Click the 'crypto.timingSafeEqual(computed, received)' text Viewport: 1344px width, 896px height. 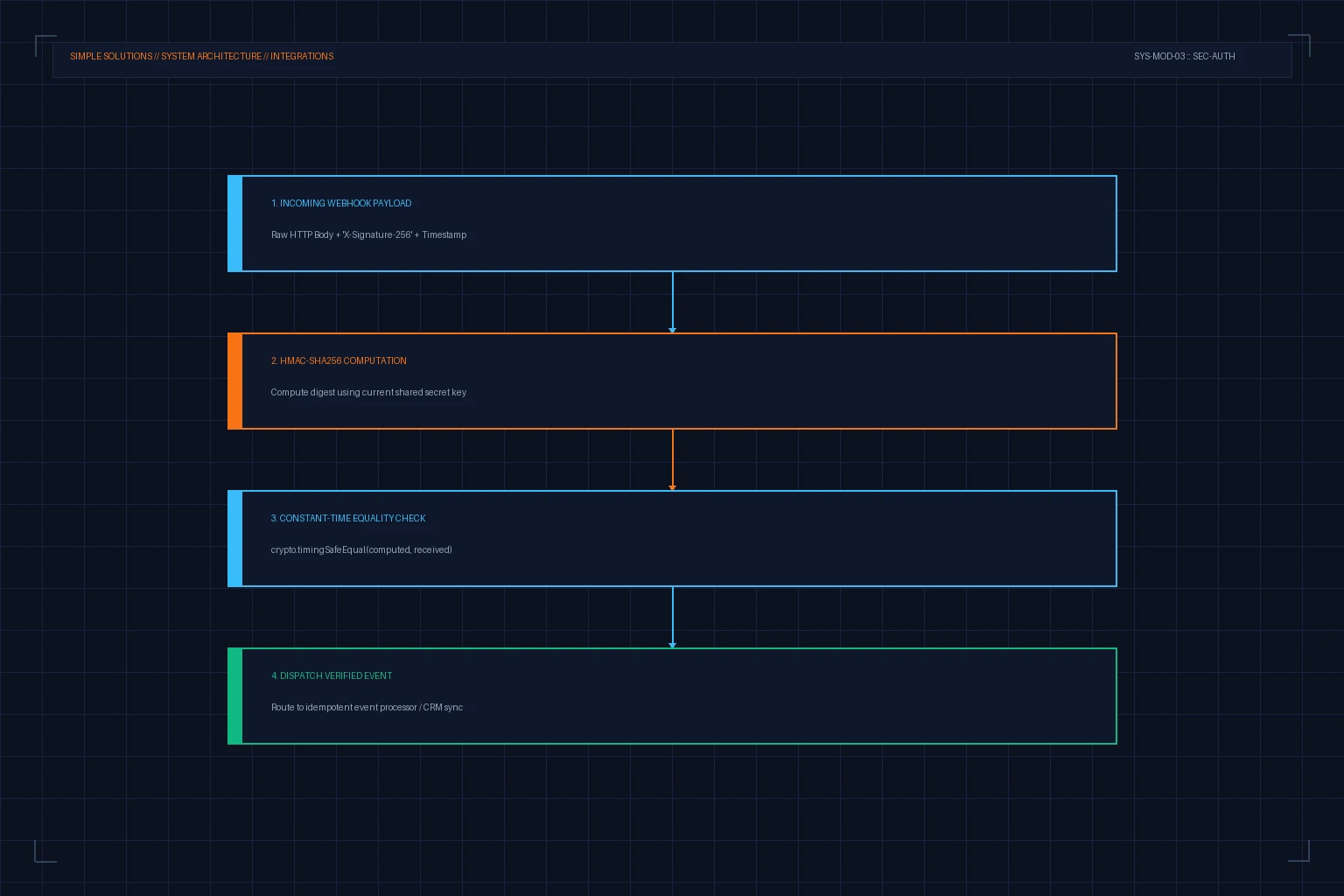pos(361,549)
